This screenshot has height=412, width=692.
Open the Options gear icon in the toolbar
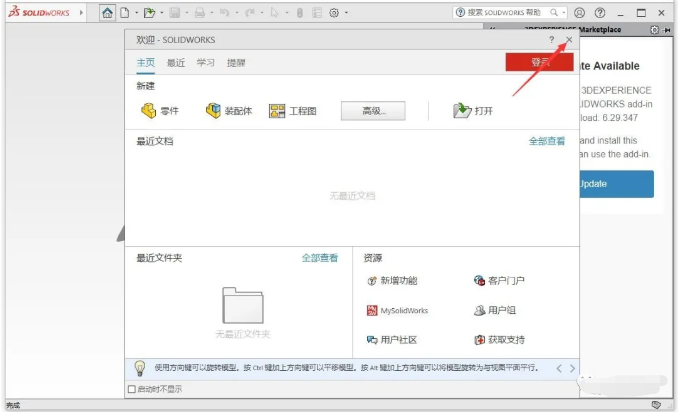pyautogui.click(x=334, y=13)
